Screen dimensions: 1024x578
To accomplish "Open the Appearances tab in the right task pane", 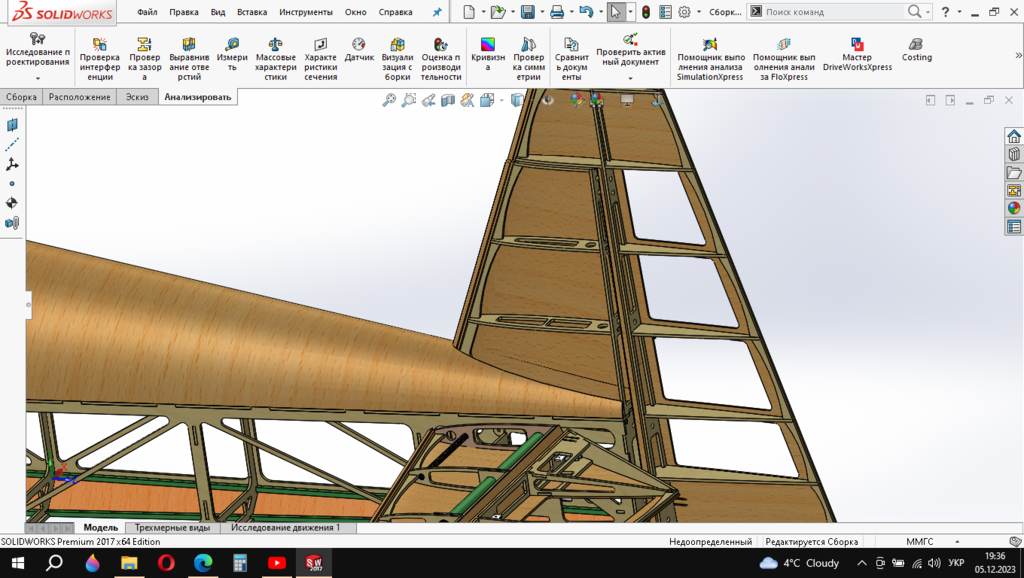I will click(x=1014, y=208).
